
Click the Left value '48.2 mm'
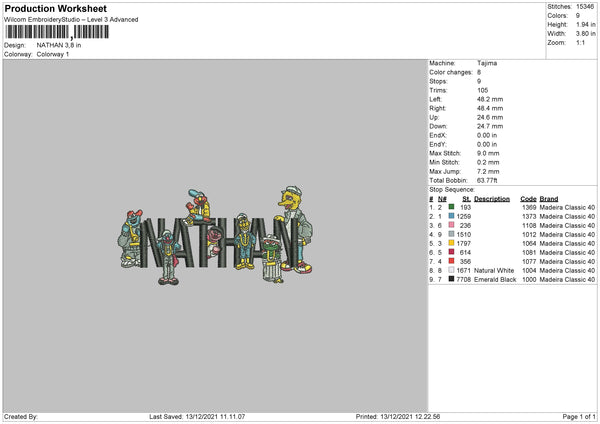[x=490, y=99]
